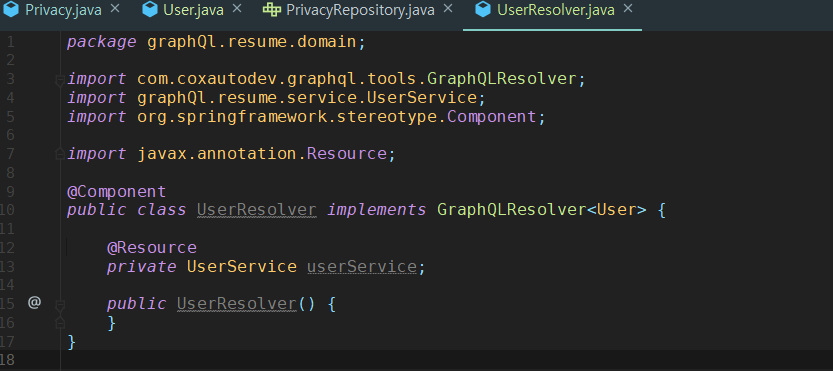Click the UserResolver.java class file icon

483,10
